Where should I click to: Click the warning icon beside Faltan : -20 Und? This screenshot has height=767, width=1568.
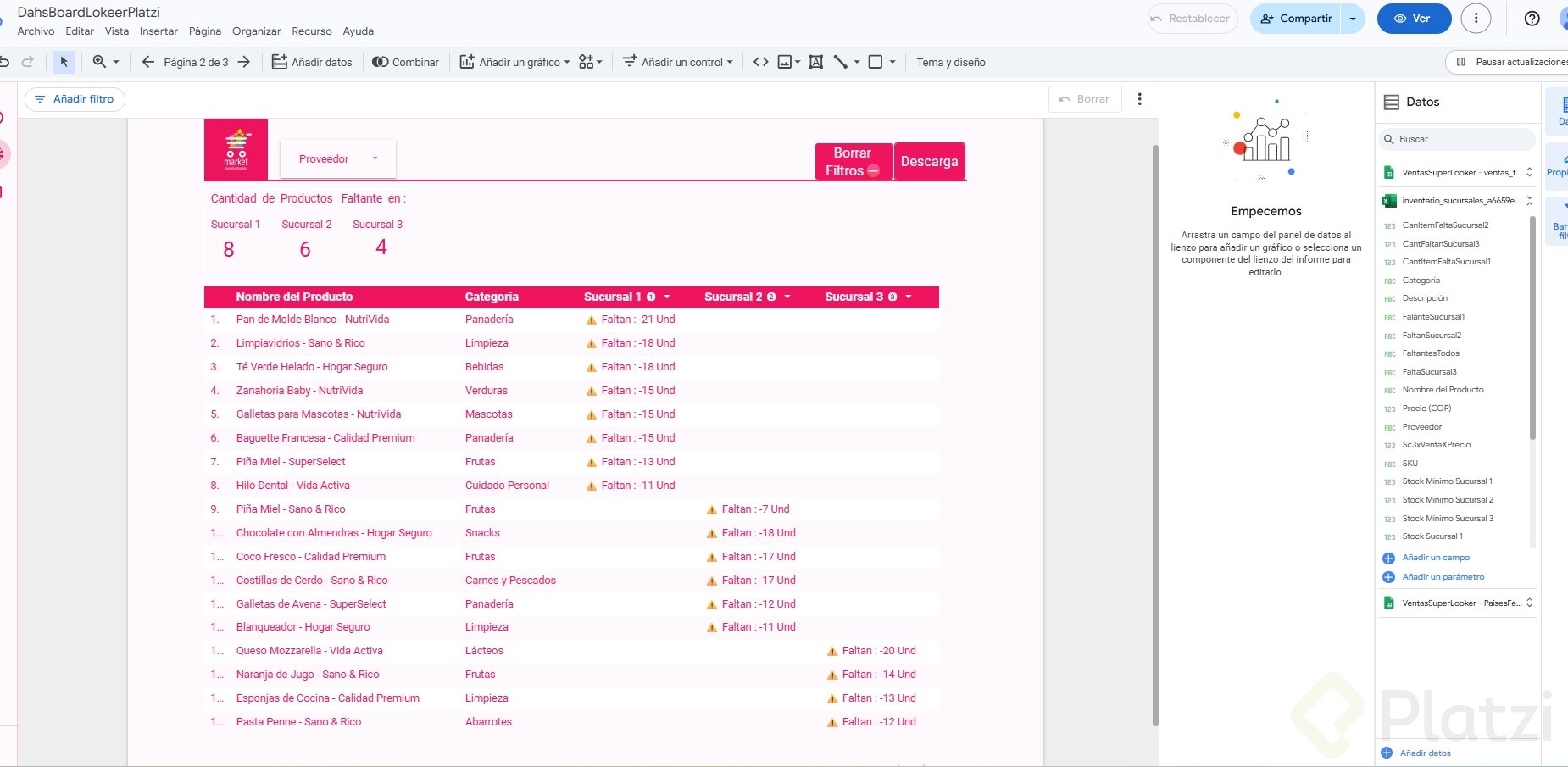[832, 652]
